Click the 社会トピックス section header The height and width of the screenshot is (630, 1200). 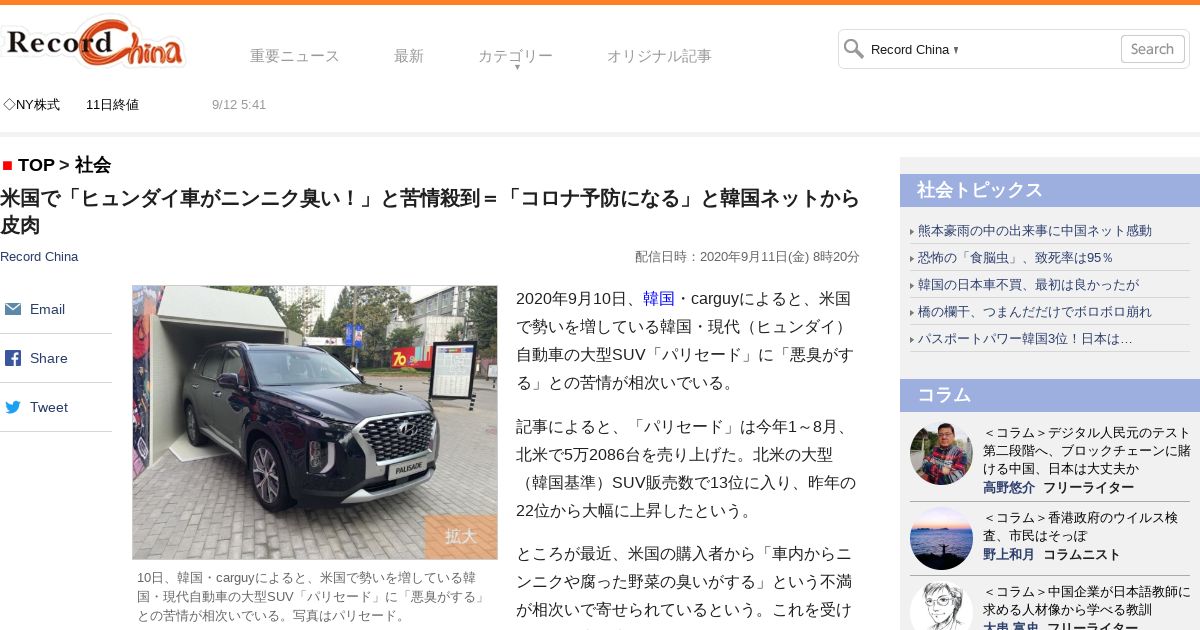click(x=1050, y=190)
